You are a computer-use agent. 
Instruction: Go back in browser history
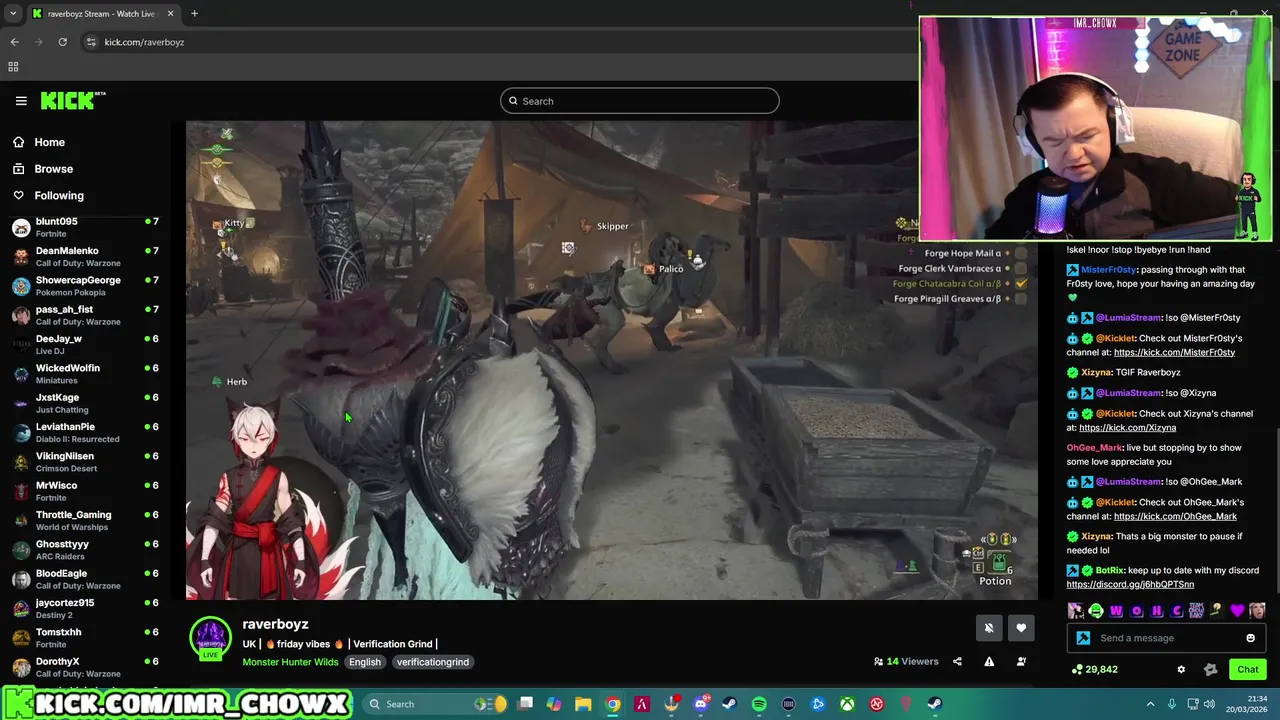(14, 42)
